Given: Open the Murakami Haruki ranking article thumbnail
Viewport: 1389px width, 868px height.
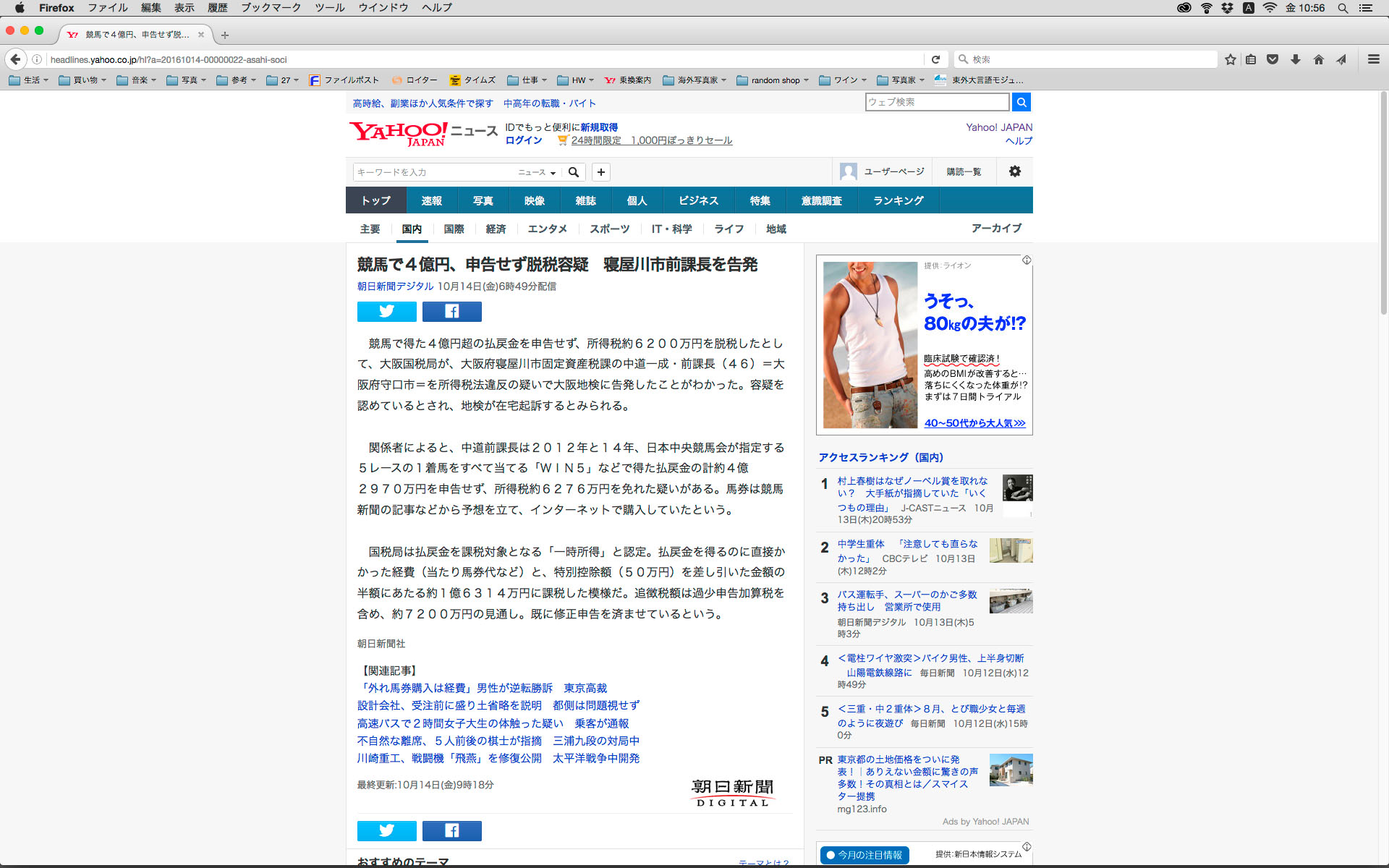Looking at the screenshot, I should click(1017, 488).
